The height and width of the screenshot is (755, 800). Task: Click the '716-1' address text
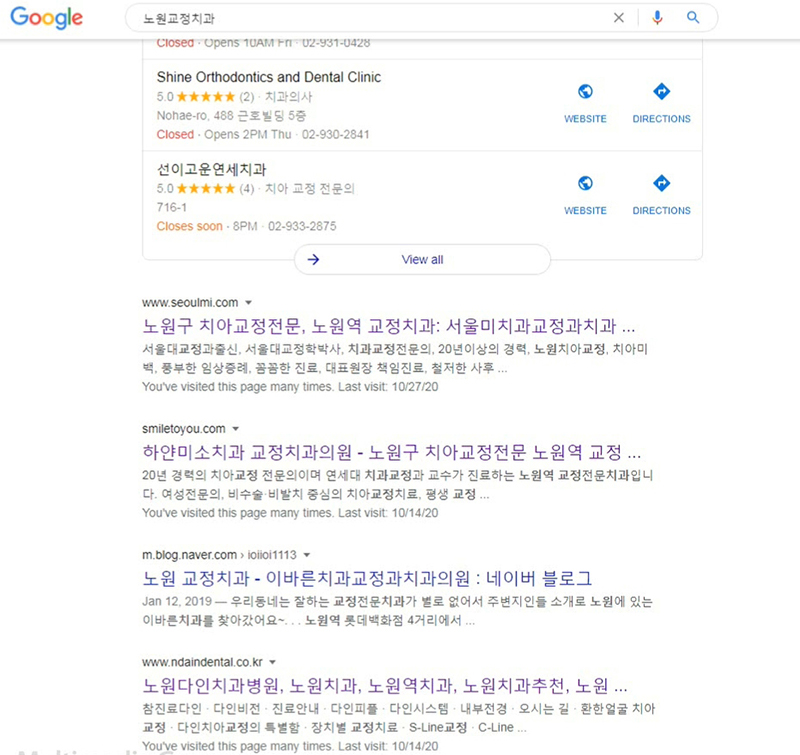(x=171, y=208)
